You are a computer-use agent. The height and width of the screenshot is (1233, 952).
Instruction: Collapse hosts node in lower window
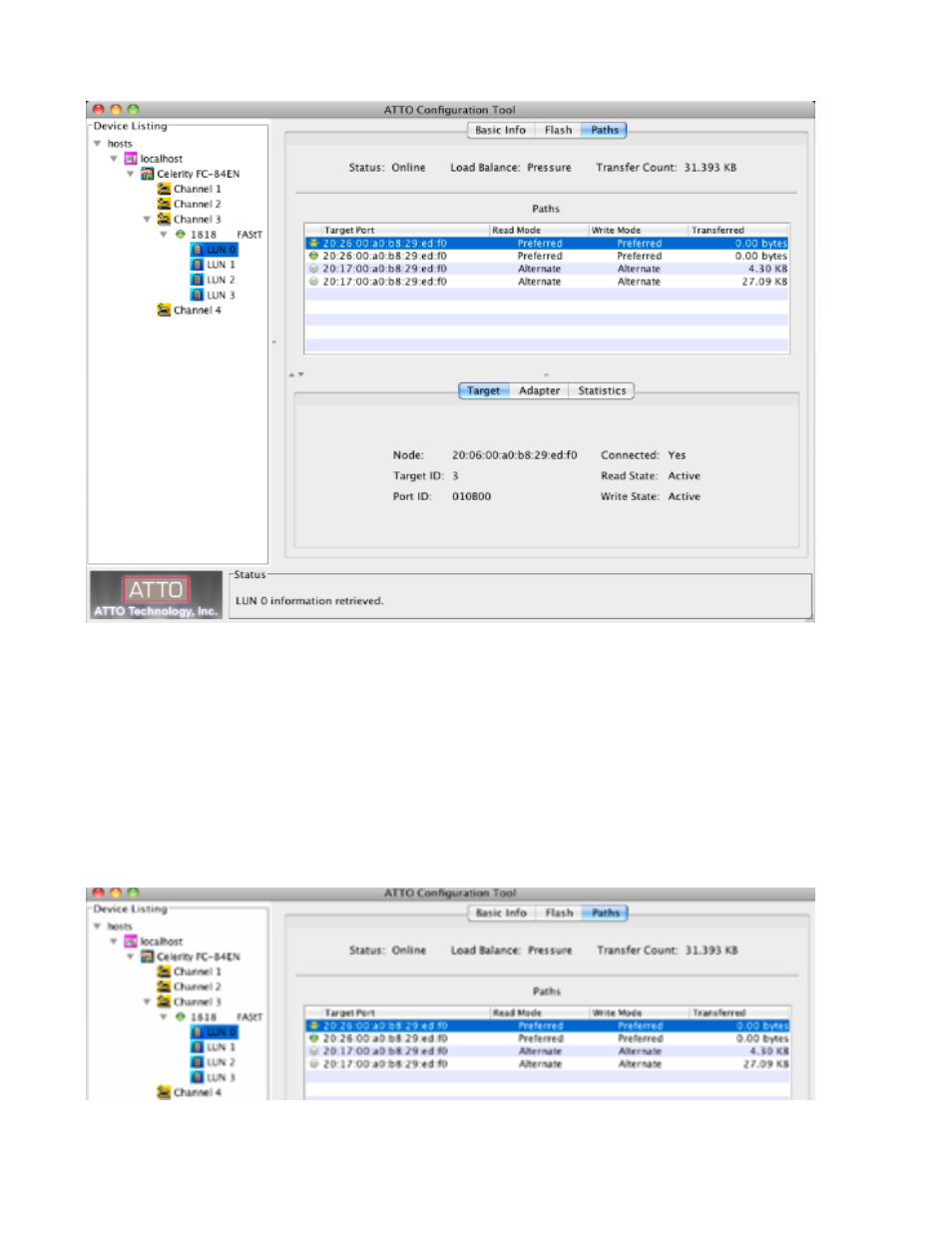pos(97,926)
